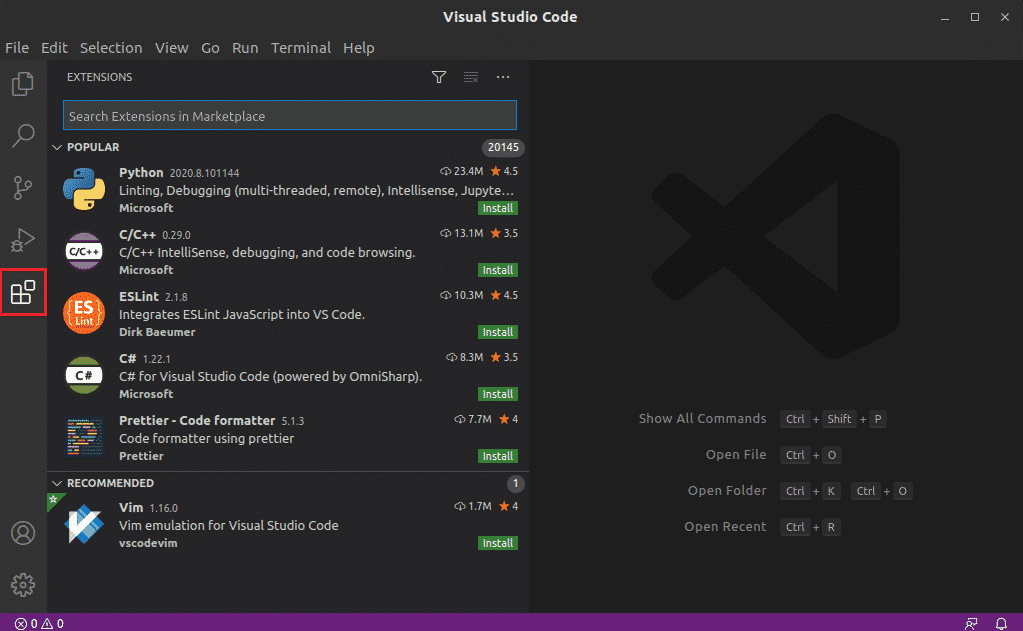Open the Selection menu
The image size is (1023, 631).
(x=111, y=48)
